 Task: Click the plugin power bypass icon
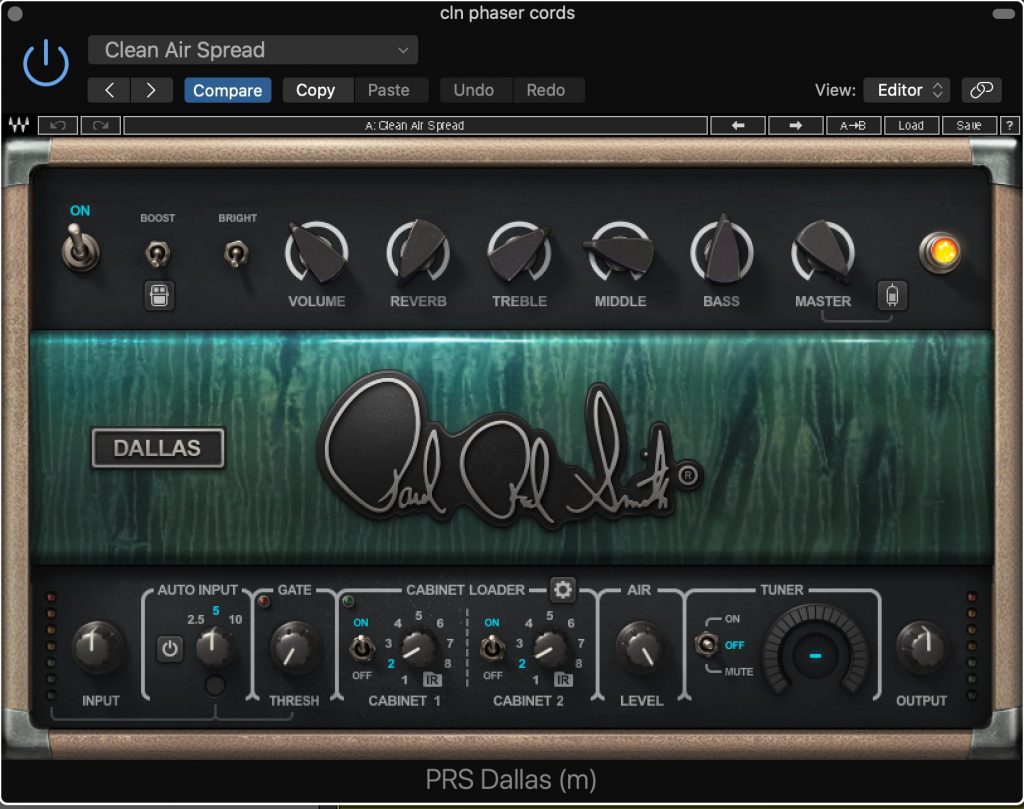[x=46, y=63]
